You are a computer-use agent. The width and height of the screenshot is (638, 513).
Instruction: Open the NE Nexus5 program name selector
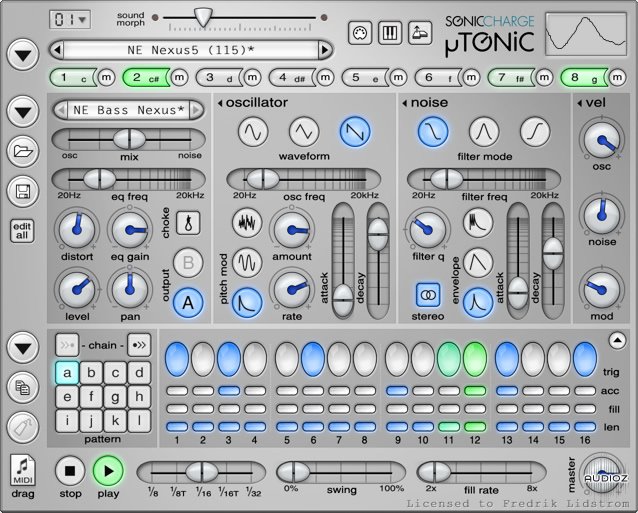(x=190, y=49)
